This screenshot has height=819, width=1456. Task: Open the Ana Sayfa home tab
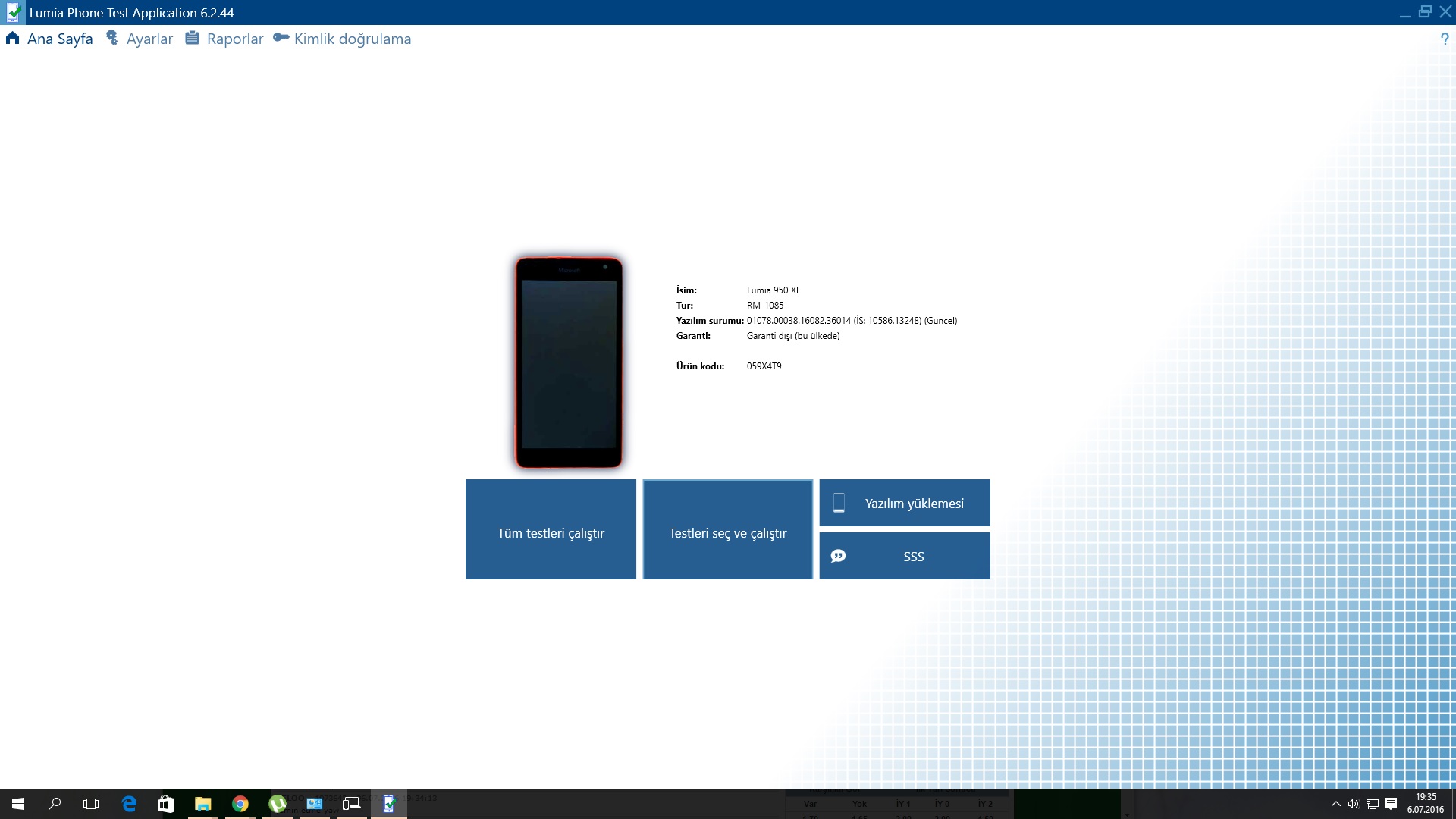click(x=60, y=39)
